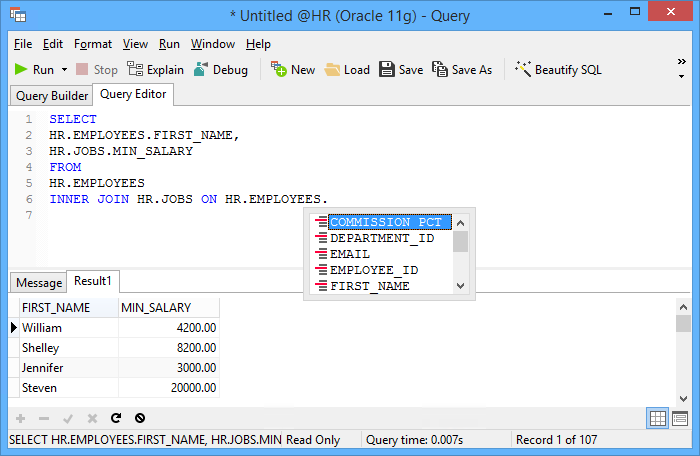Click the app icon in title bar
The height and width of the screenshot is (456, 700).
coord(18,15)
